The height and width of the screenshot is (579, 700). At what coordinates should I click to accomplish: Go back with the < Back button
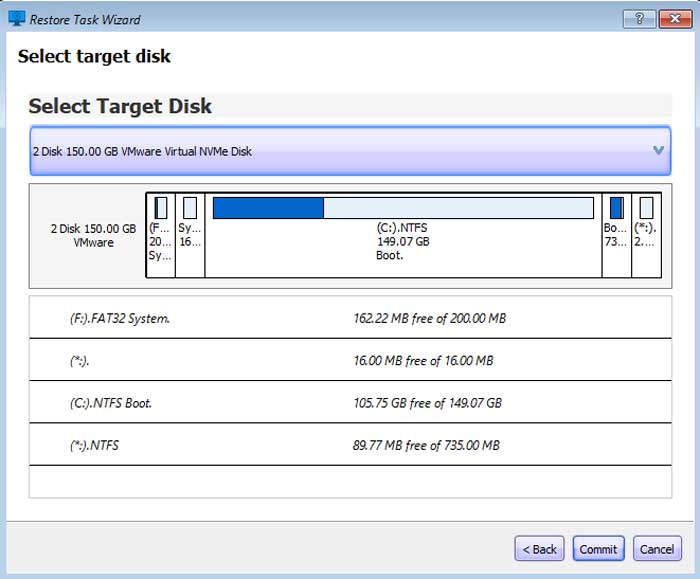(539, 549)
